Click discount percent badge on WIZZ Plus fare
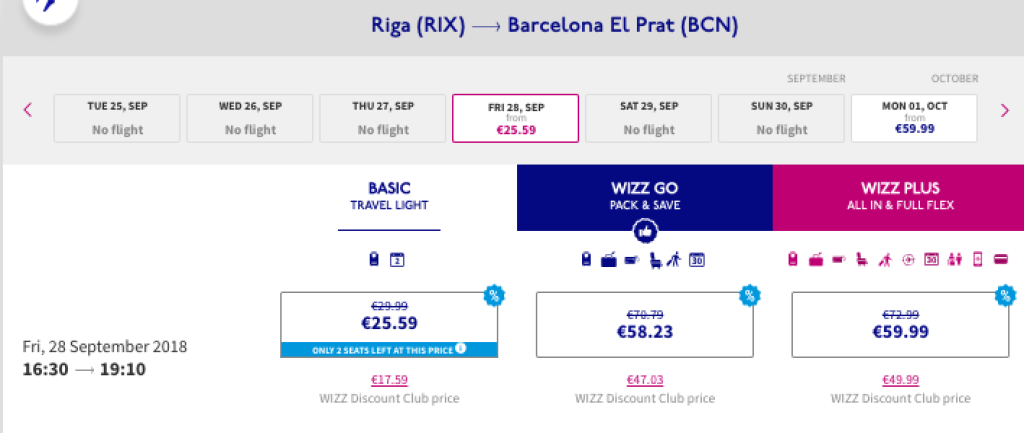This screenshot has height=433, width=1024. point(1003,295)
